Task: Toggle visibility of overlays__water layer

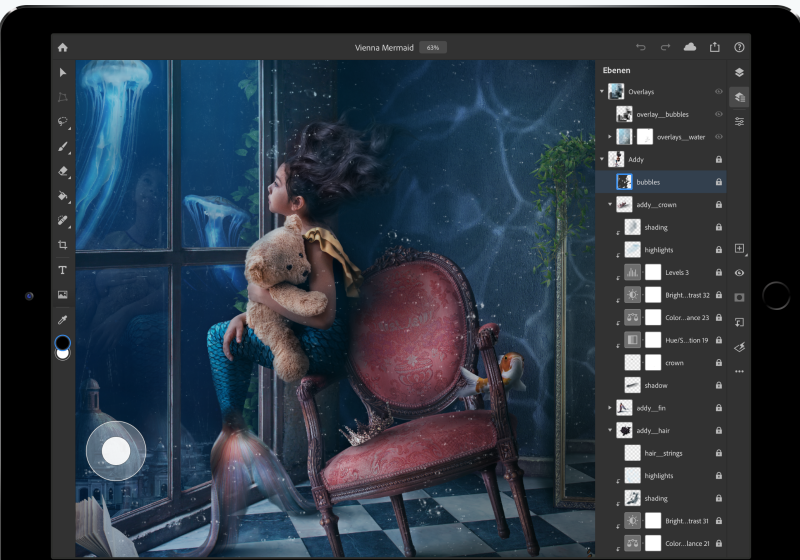Action: (x=719, y=137)
